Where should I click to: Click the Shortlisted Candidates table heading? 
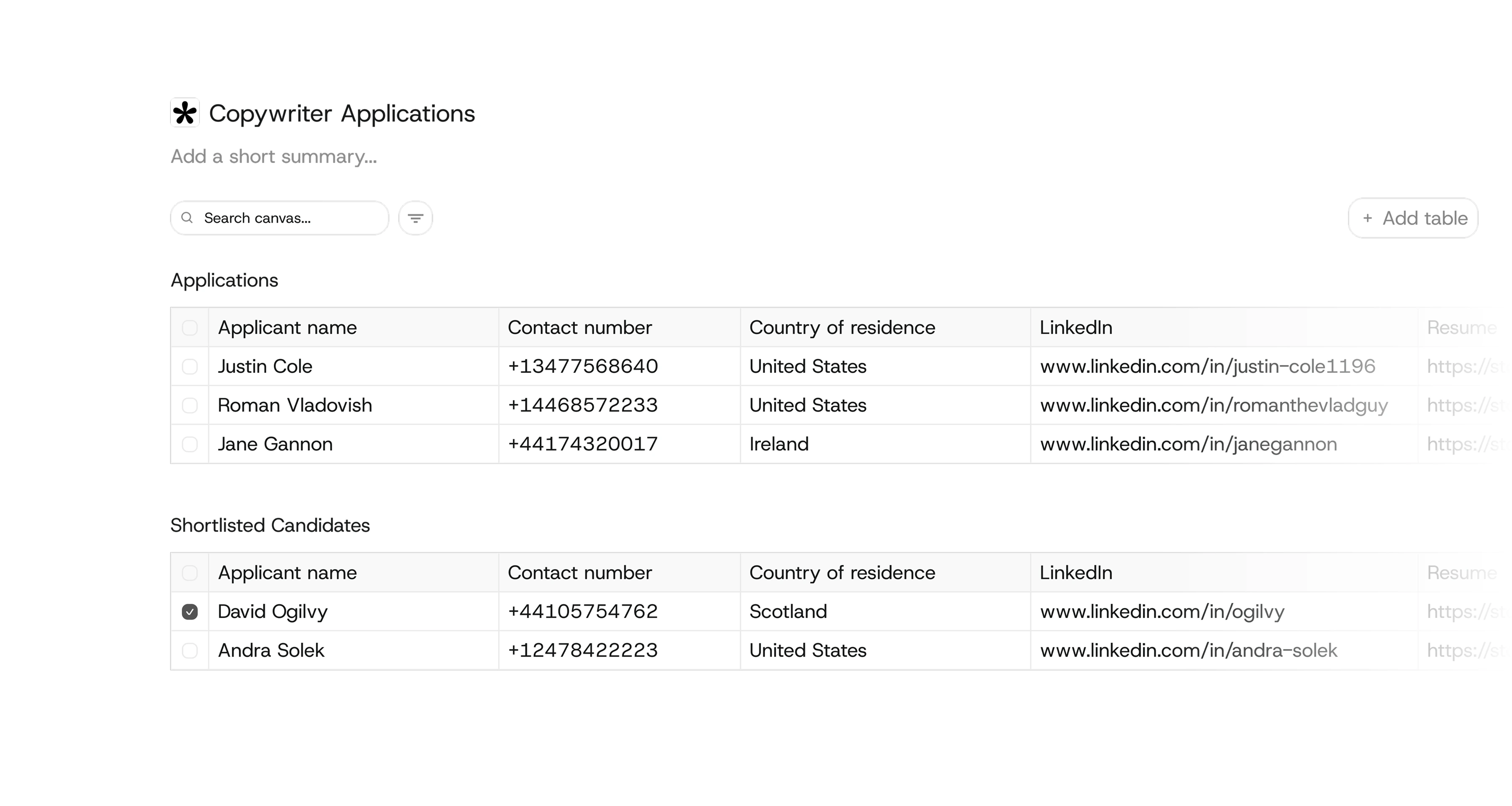(270, 525)
